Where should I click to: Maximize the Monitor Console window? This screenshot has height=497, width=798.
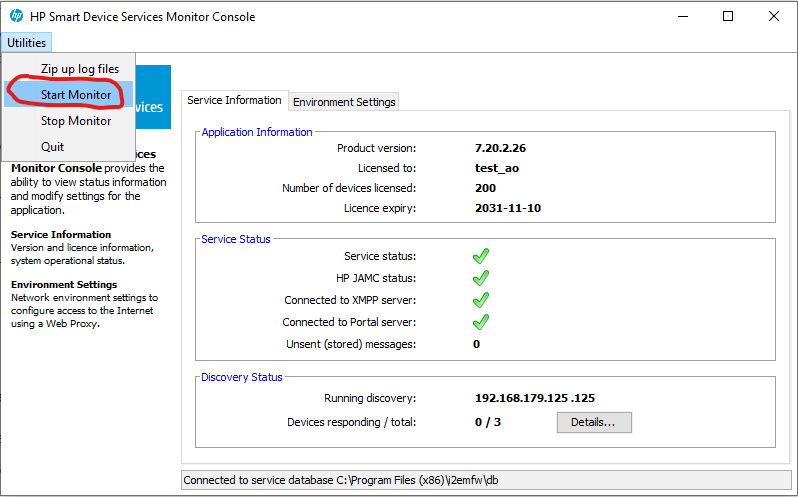pos(727,17)
